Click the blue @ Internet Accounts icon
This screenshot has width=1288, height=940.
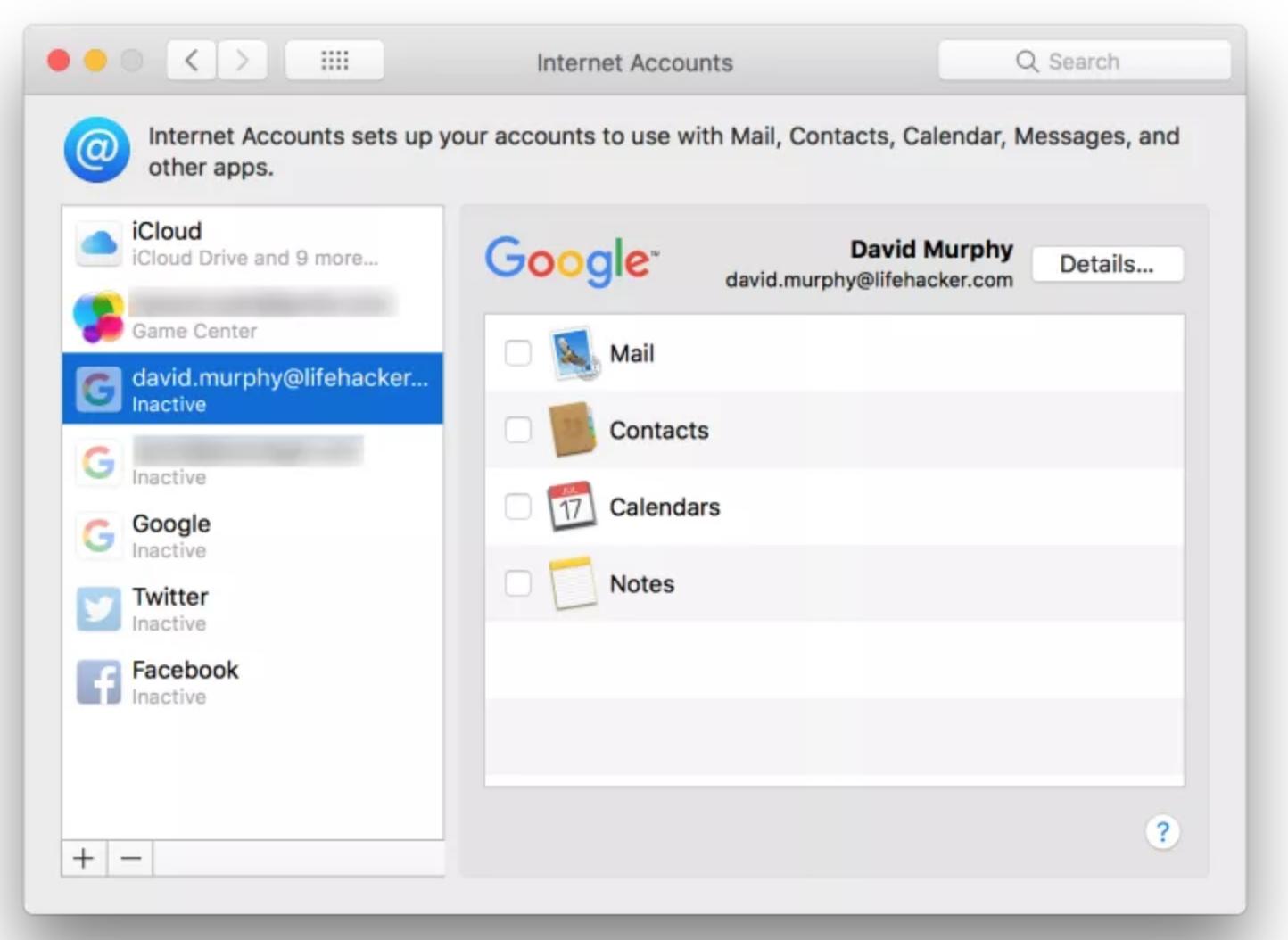pos(96,150)
